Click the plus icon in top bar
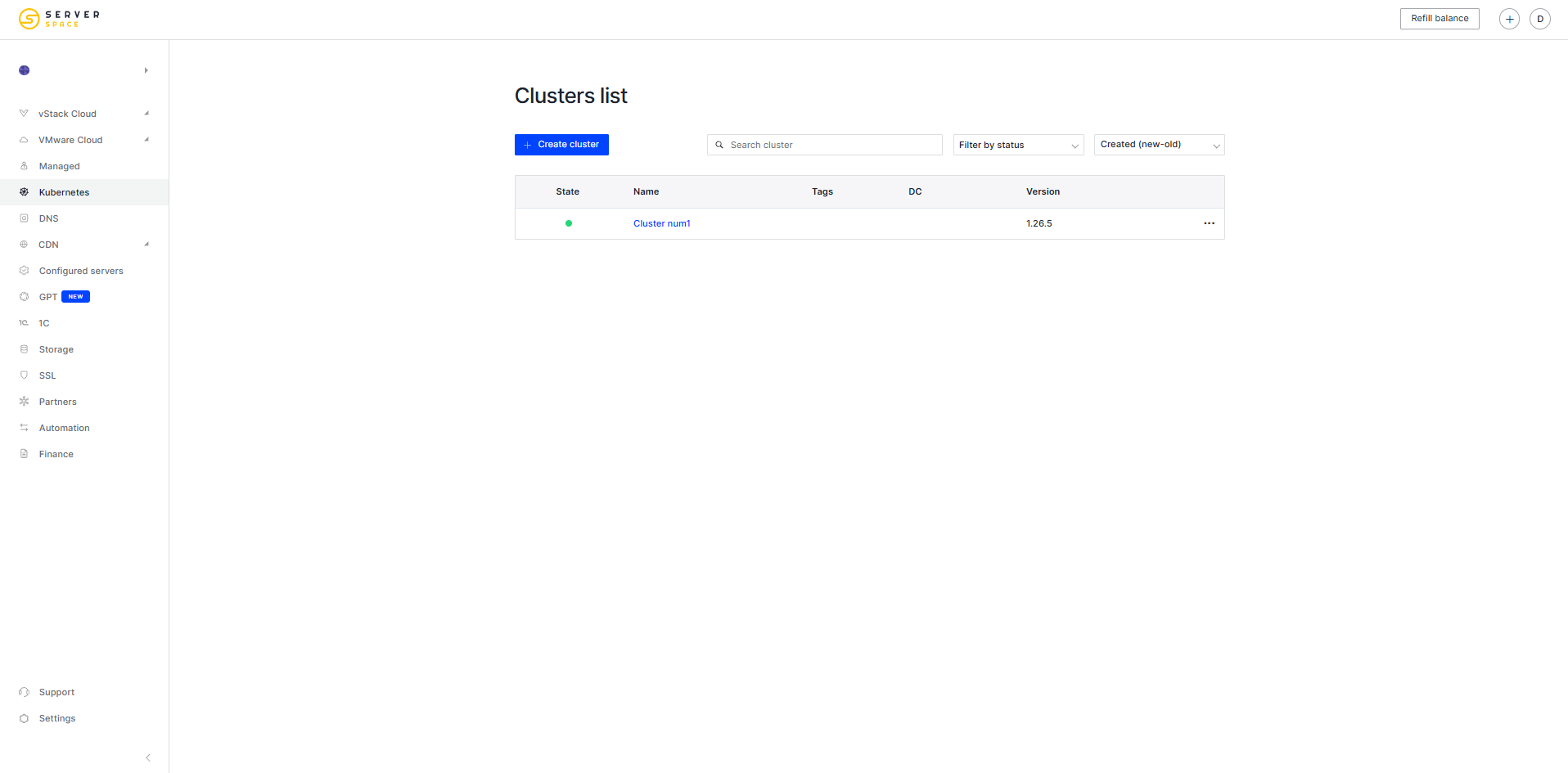The width and height of the screenshot is (1568, 773). click(x=1509, y=19)
